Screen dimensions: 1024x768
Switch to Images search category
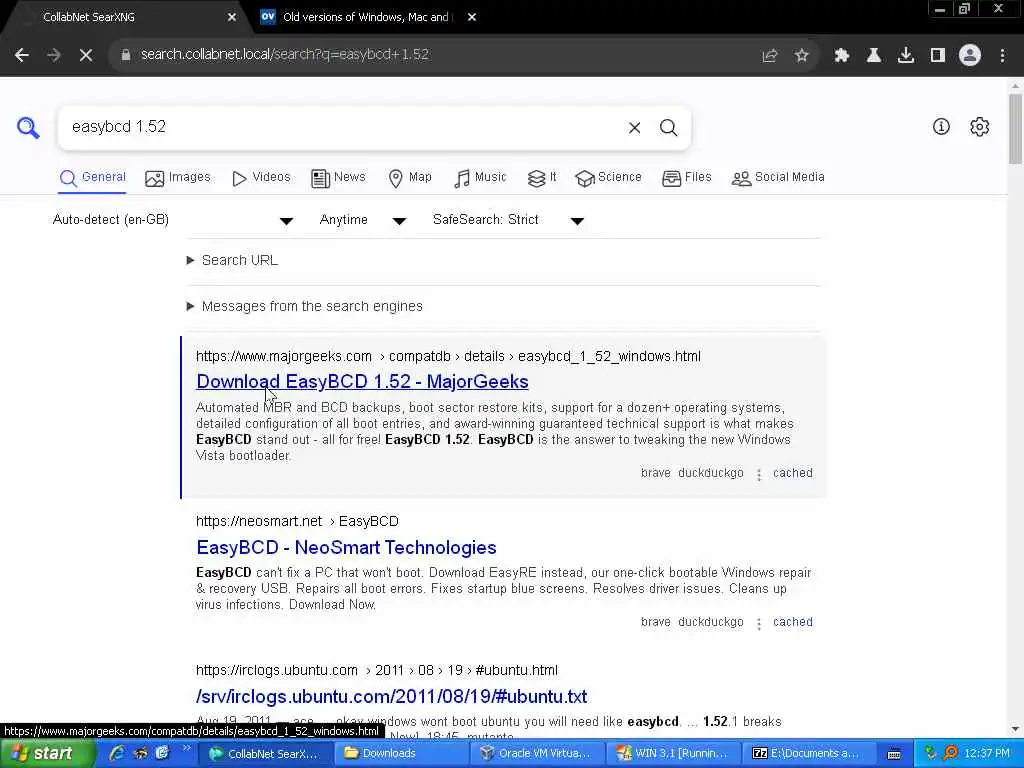(178, 178)
